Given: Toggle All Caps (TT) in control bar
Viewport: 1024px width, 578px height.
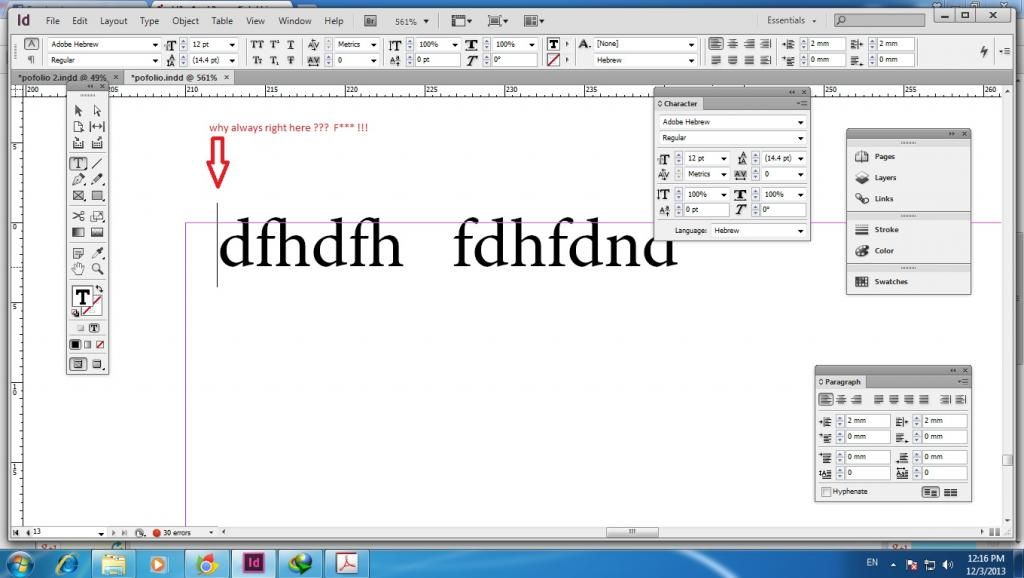Looking at the screenshot, I should [x=257, y=44].
